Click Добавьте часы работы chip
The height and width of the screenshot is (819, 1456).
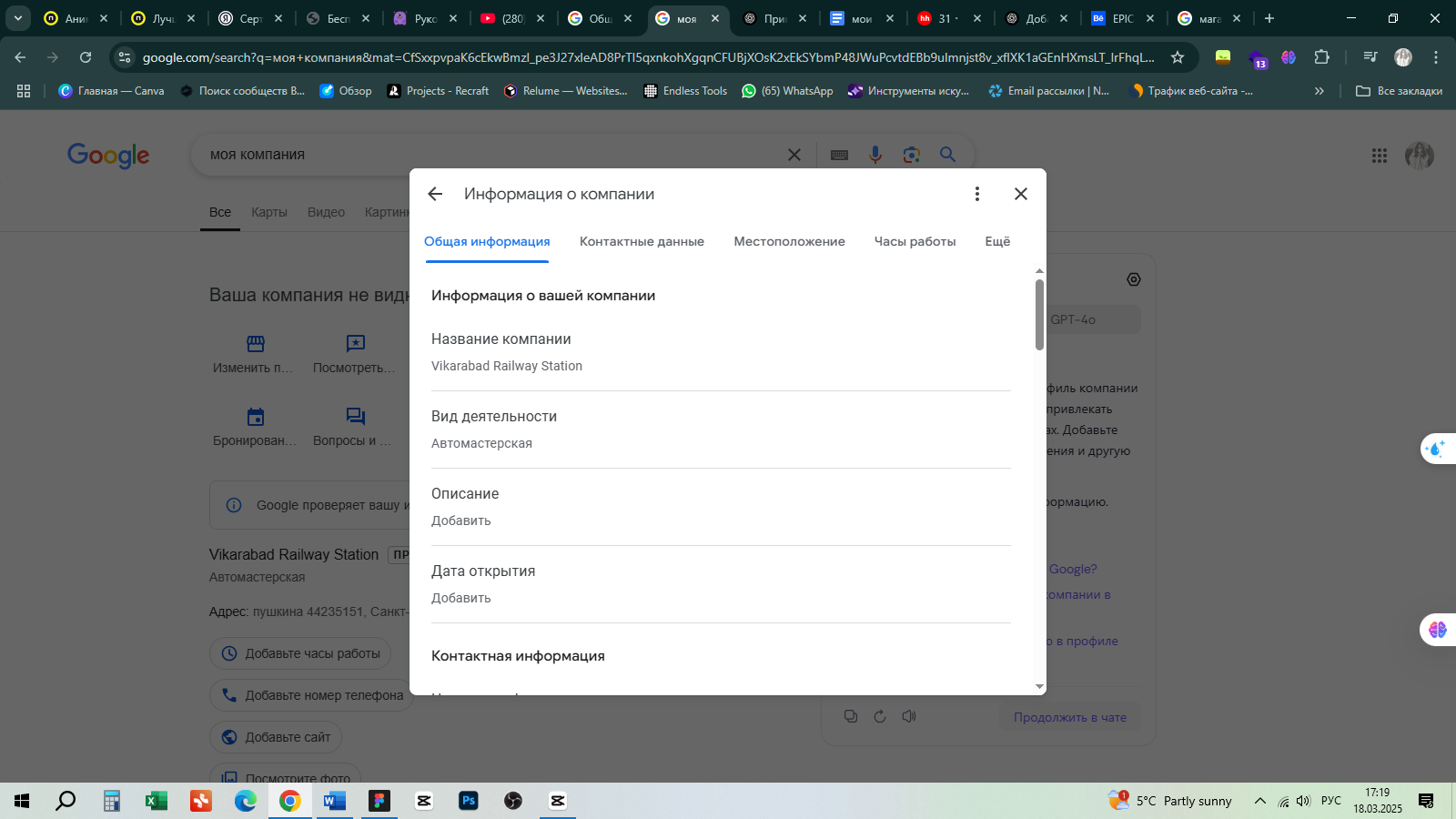click(300, 653)
